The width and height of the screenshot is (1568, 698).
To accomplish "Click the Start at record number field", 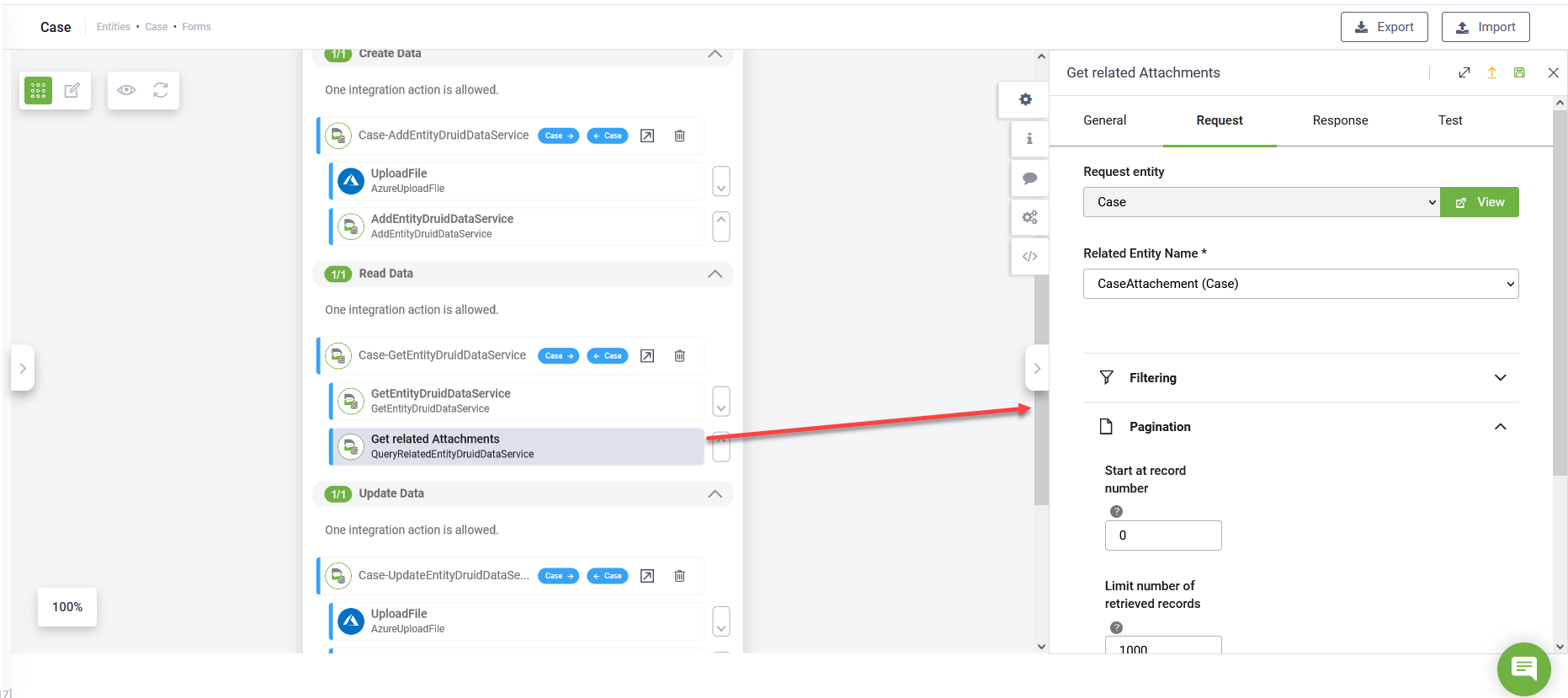I will (x=1163, y=535).
